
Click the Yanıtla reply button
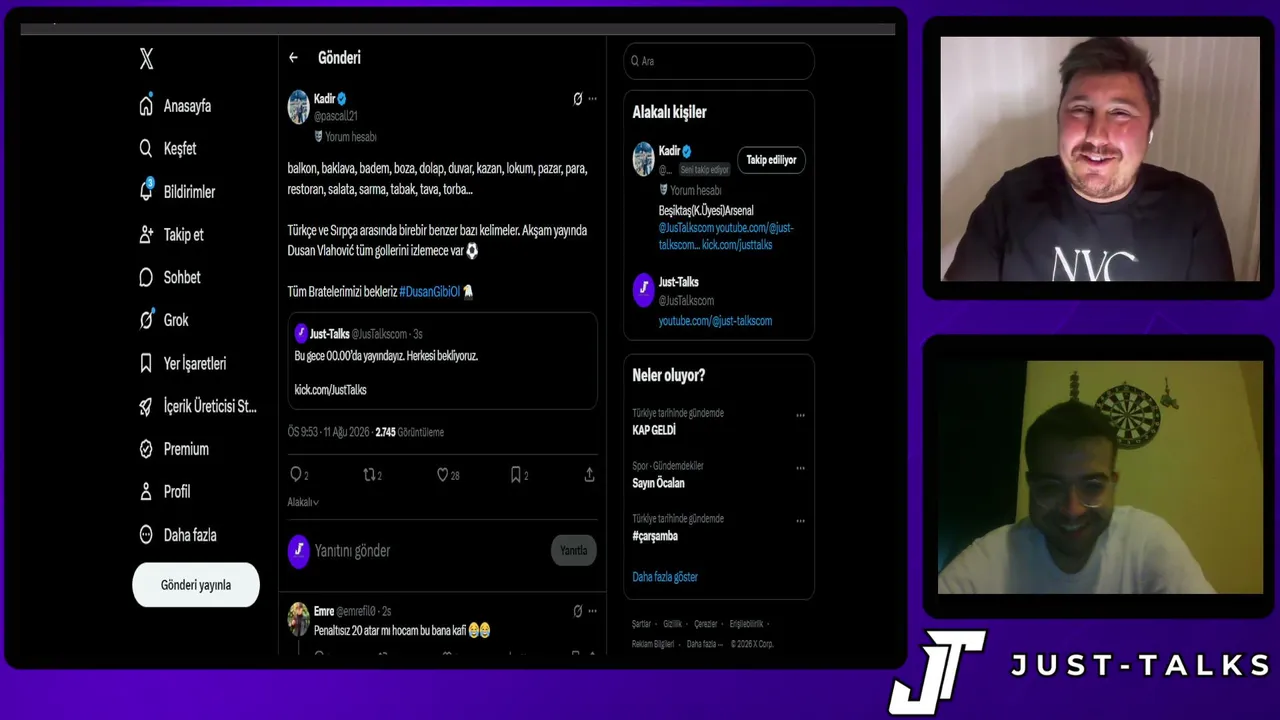tap(573, 550)
